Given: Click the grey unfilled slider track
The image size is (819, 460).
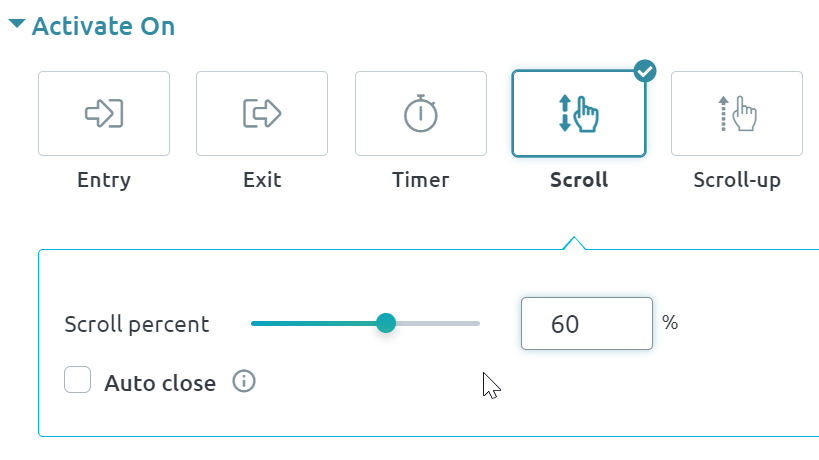Looking at the screenshot, I should [x=438, y=323].
